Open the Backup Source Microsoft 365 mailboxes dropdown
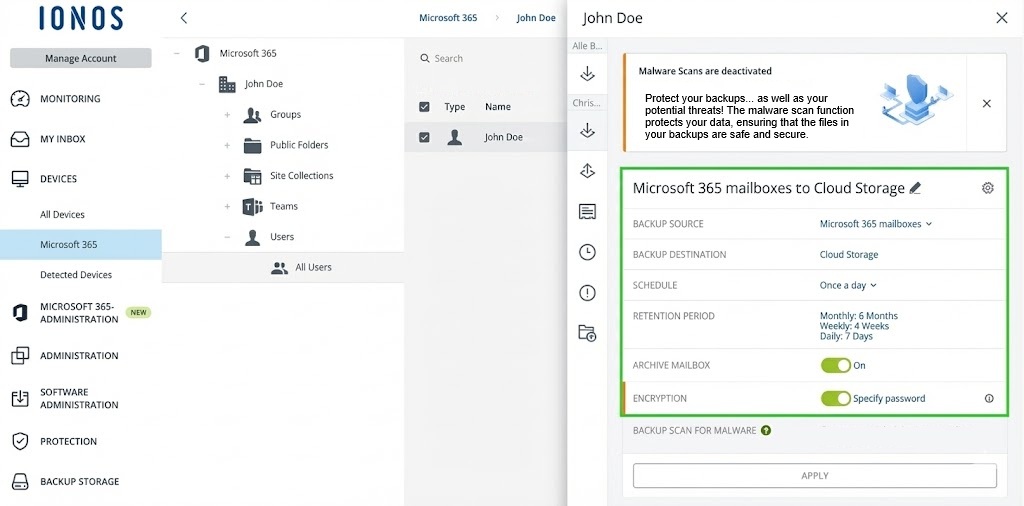This screenshot has width=1024, height=506. [876, 224]
